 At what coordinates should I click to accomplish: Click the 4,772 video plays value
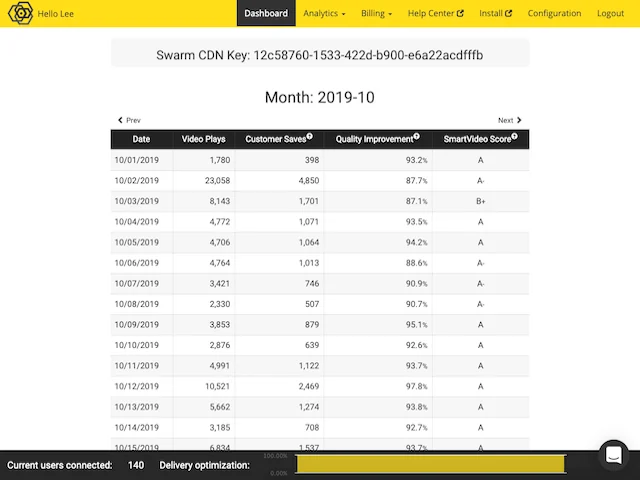click(220, 222)
